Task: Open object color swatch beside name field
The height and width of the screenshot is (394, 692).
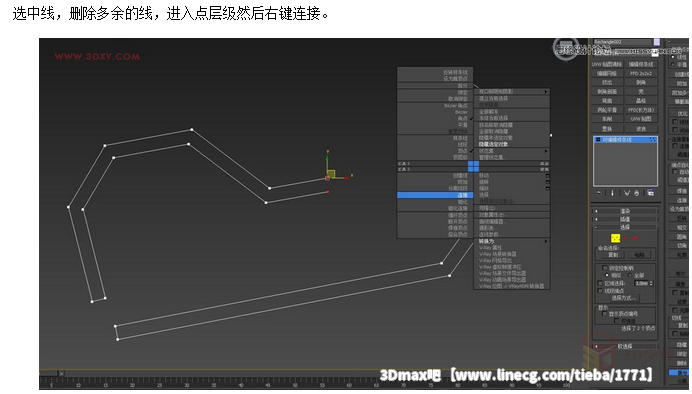Action: 657,42
